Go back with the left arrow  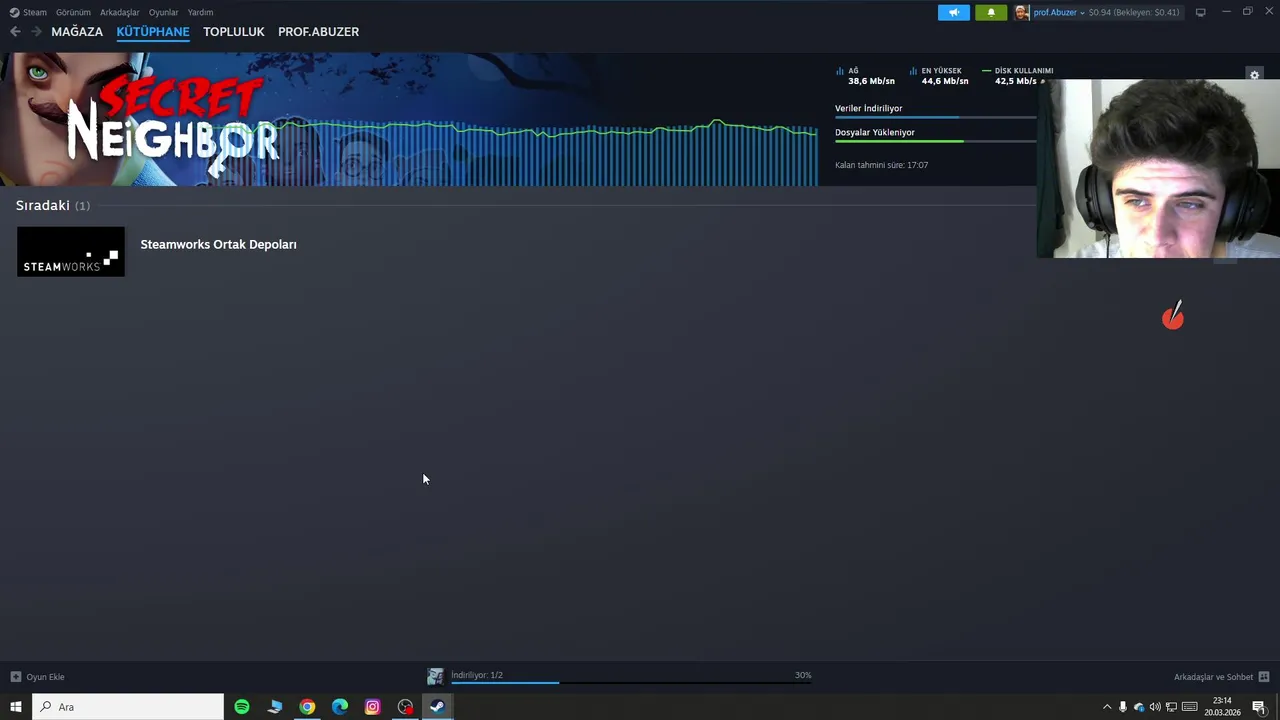pos(15,32)
